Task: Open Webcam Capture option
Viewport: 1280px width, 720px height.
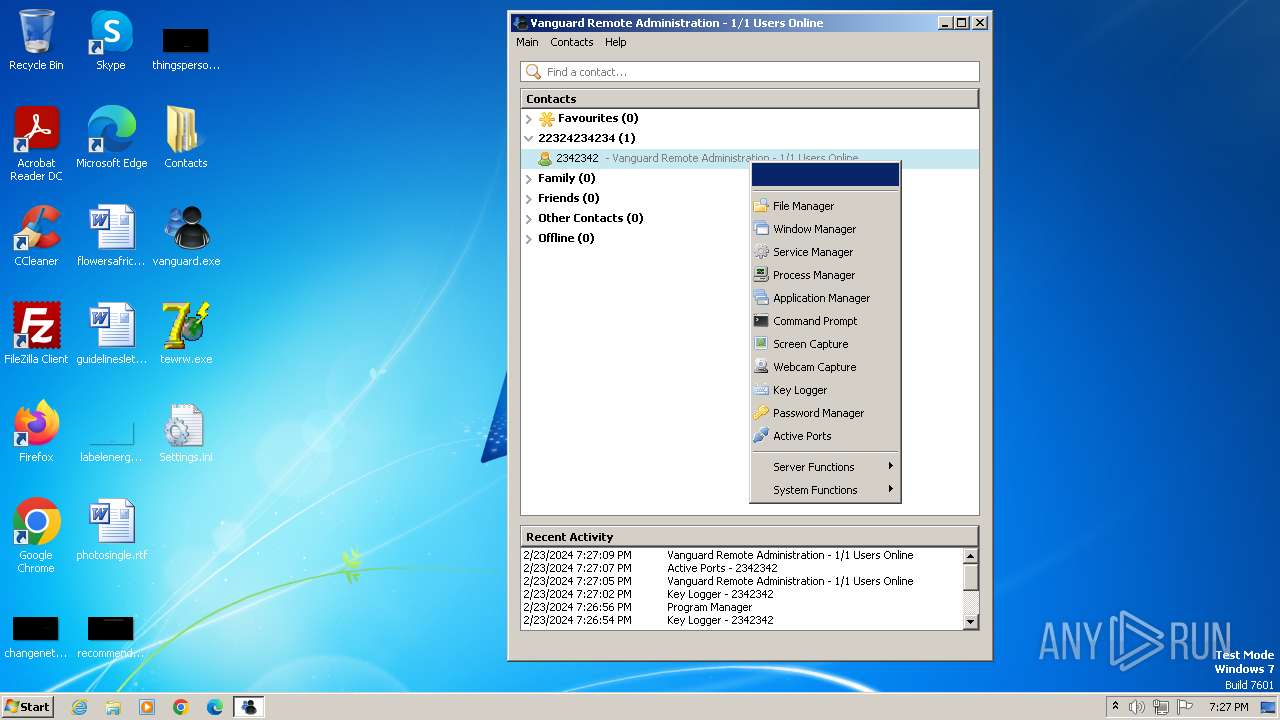Action: click(825, 367)
